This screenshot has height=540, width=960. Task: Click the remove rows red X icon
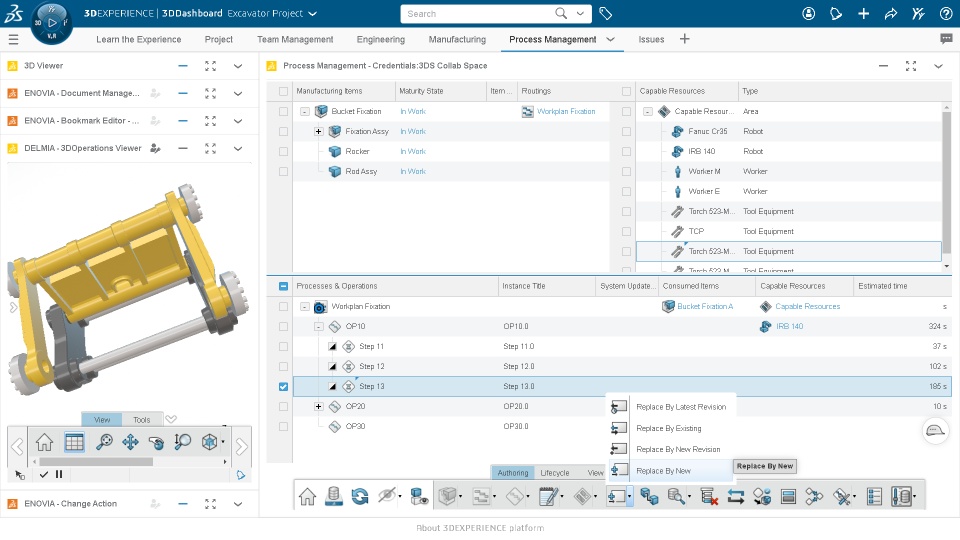pos(709,497)
